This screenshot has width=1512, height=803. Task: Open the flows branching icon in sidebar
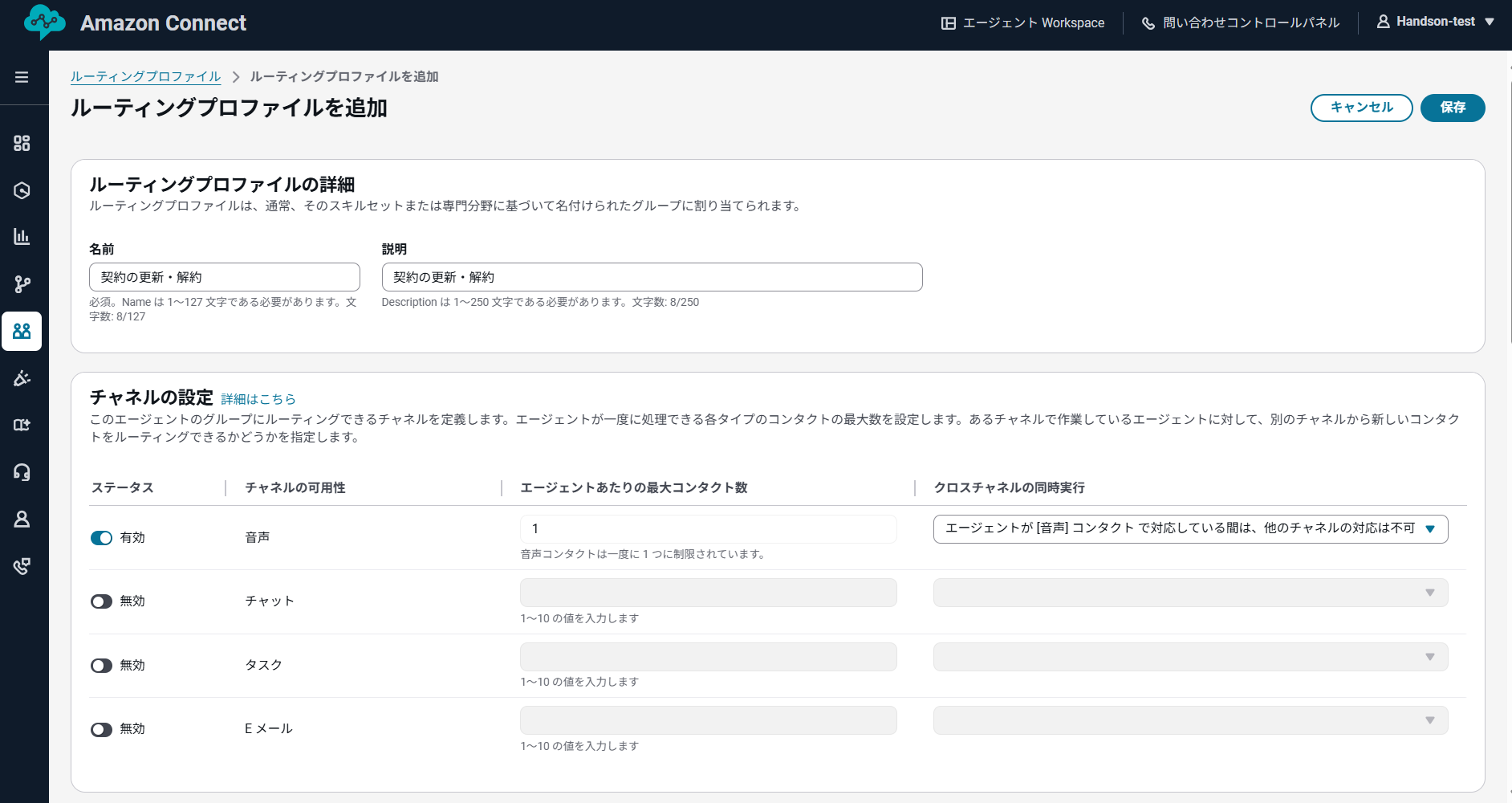click(x=22, y=284)
